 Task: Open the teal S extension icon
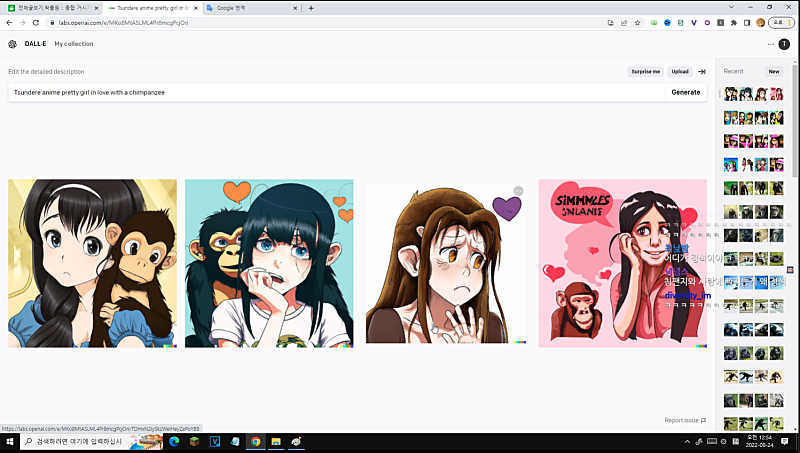[x=681, y=22]
